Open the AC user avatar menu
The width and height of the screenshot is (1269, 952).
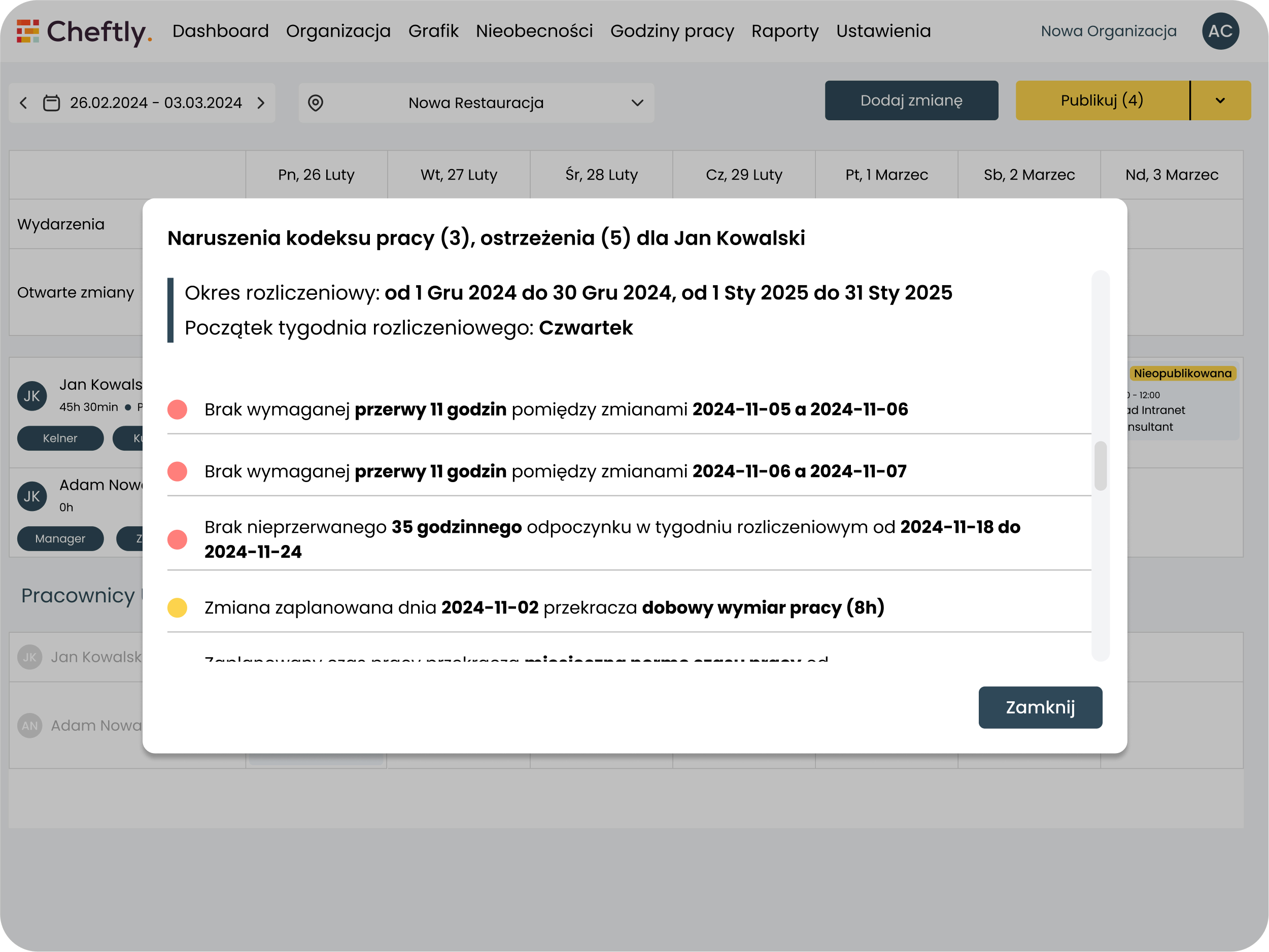(1220, 31)
